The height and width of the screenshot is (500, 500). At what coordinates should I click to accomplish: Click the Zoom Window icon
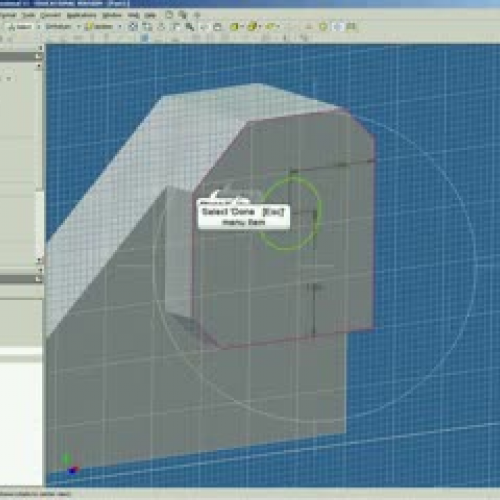pos(147,27)
